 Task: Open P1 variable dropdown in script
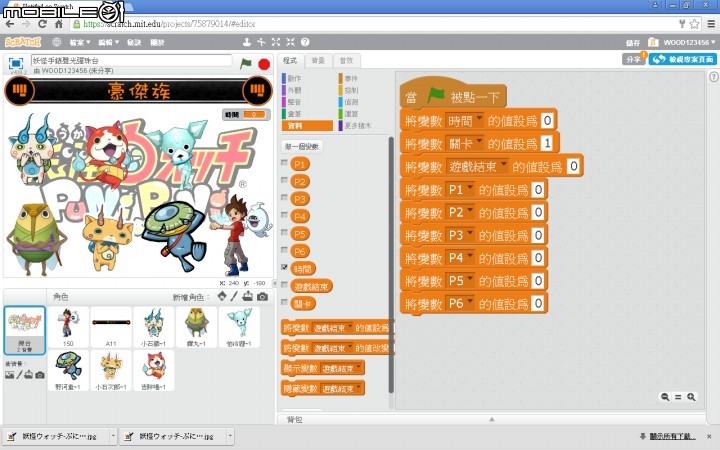tap(470, 189)
